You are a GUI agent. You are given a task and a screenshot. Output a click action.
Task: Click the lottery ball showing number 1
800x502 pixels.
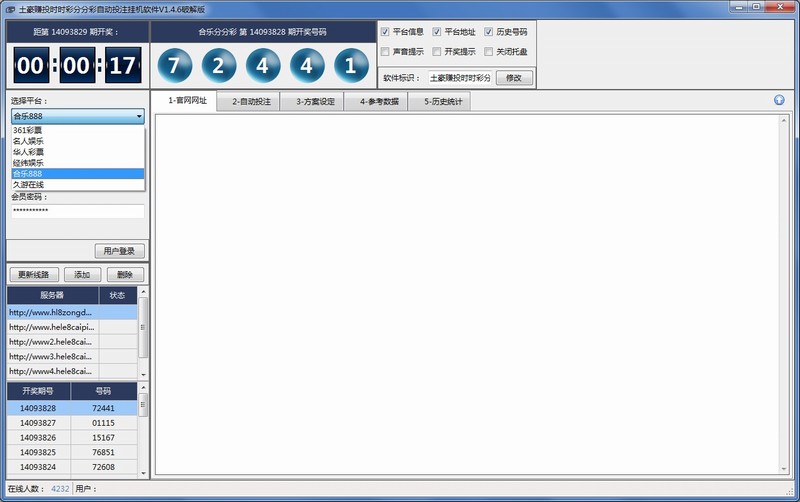point(351,66)
